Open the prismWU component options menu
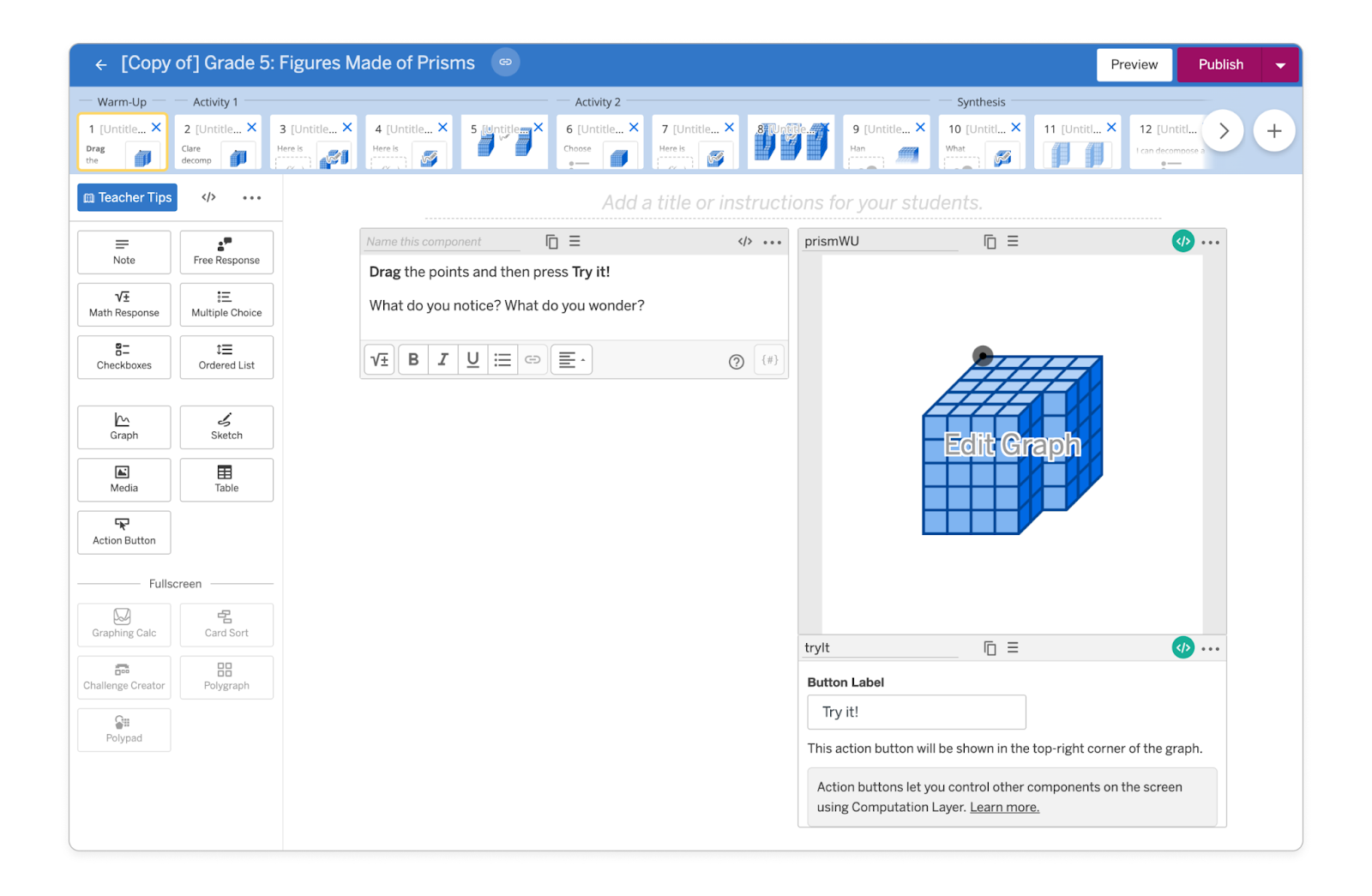Screen dimensions: 1372x896 click(1210, 243)
